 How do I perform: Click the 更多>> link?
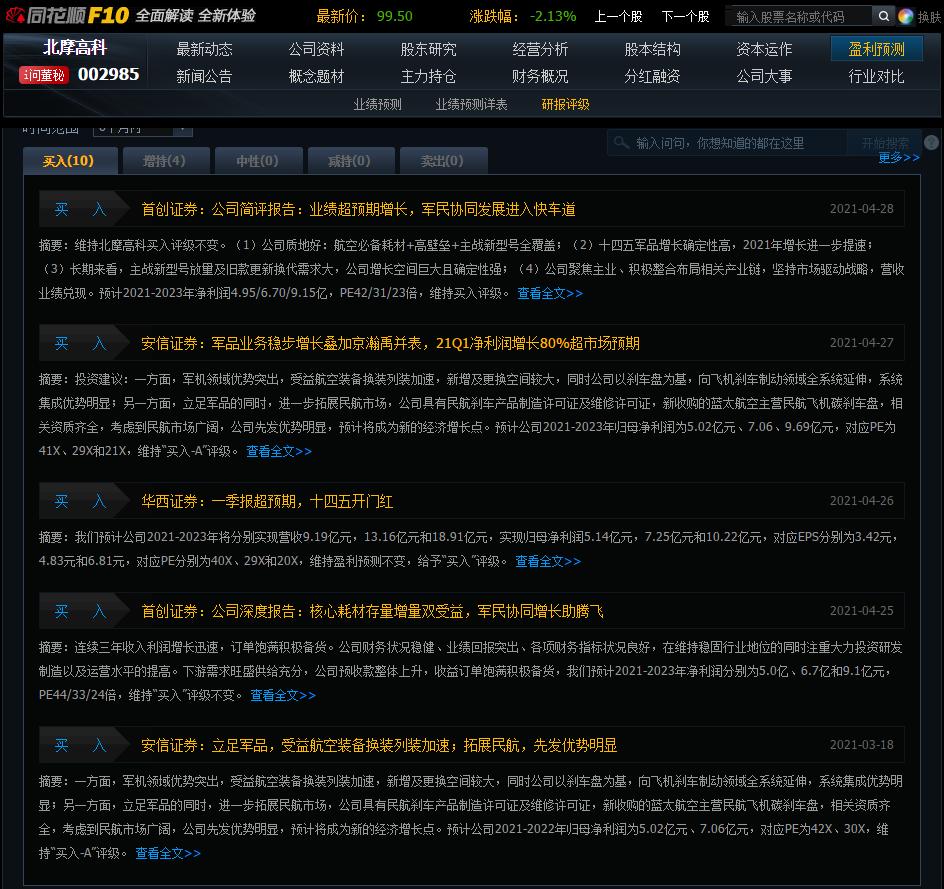(x=897, y=158)
